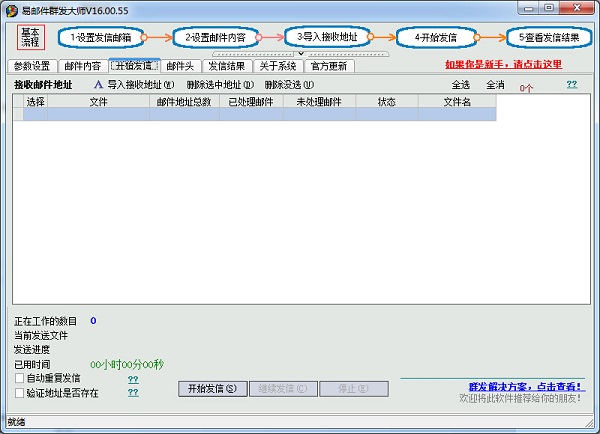
Task: Enable 验证地址是否存在 checkbox
Action: (20, 393)
